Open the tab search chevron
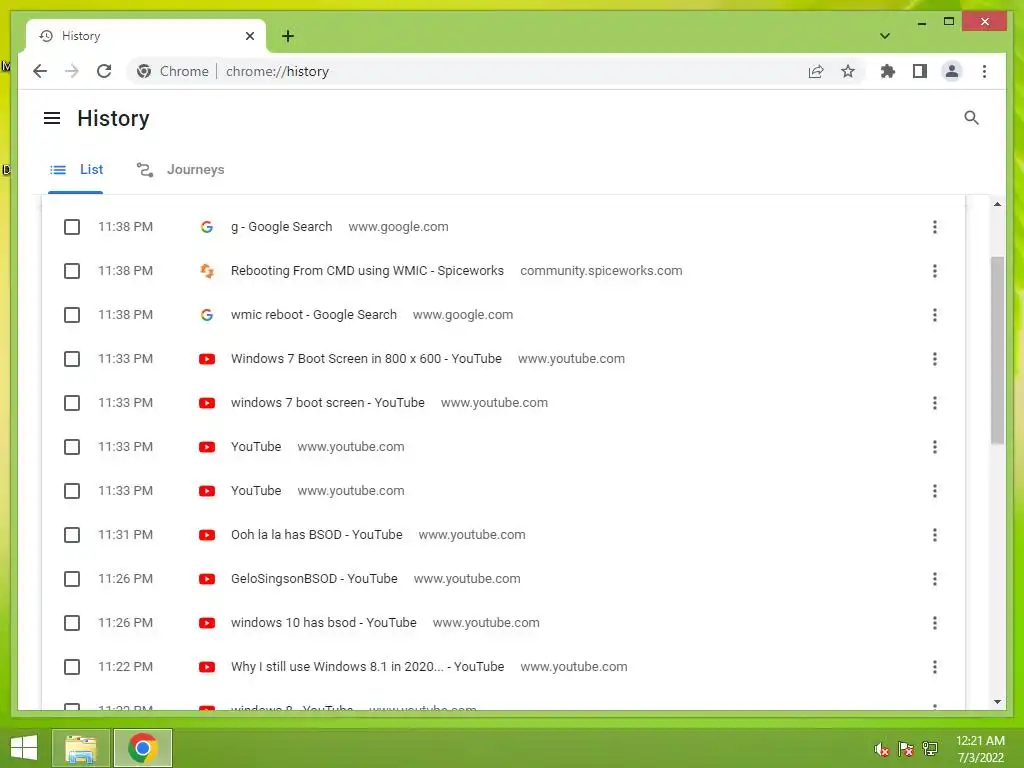Image resolution: width=1024 pixels, height=768 pixels. point(885,36)
